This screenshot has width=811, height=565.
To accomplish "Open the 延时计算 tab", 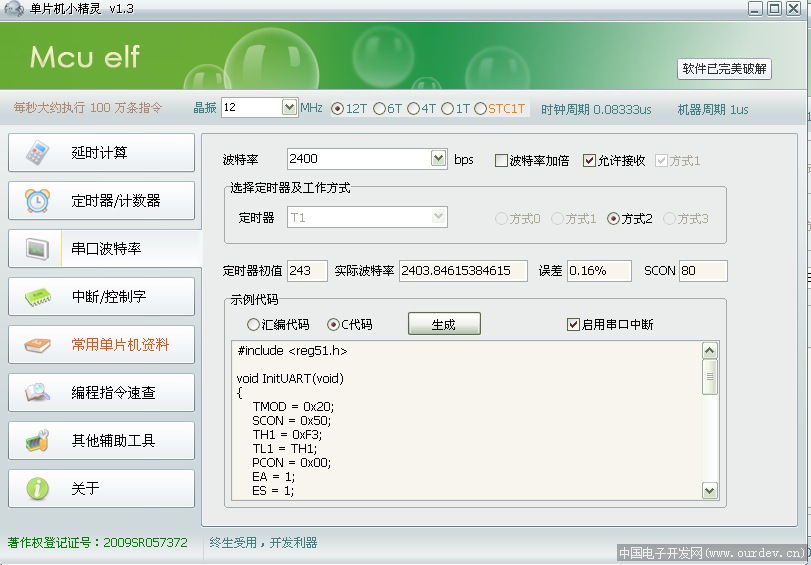I will pos(101,153).
